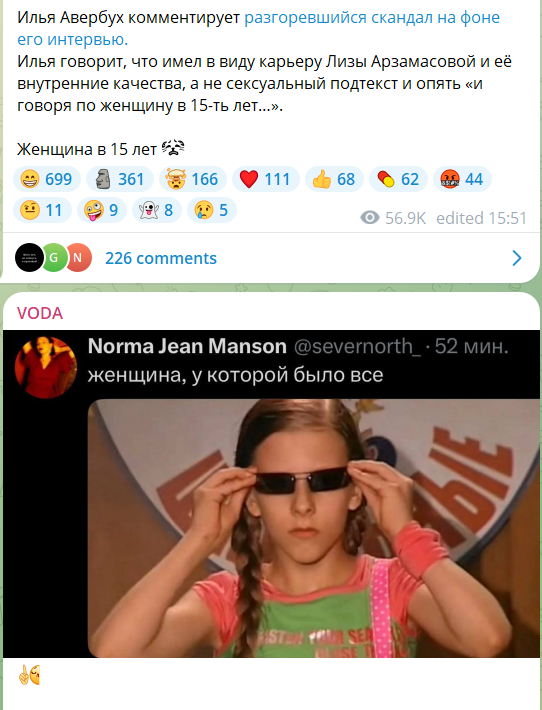Toggle the moai statue reaction with 361
This screenshot has height=710, width=542.
coord(120,179)
